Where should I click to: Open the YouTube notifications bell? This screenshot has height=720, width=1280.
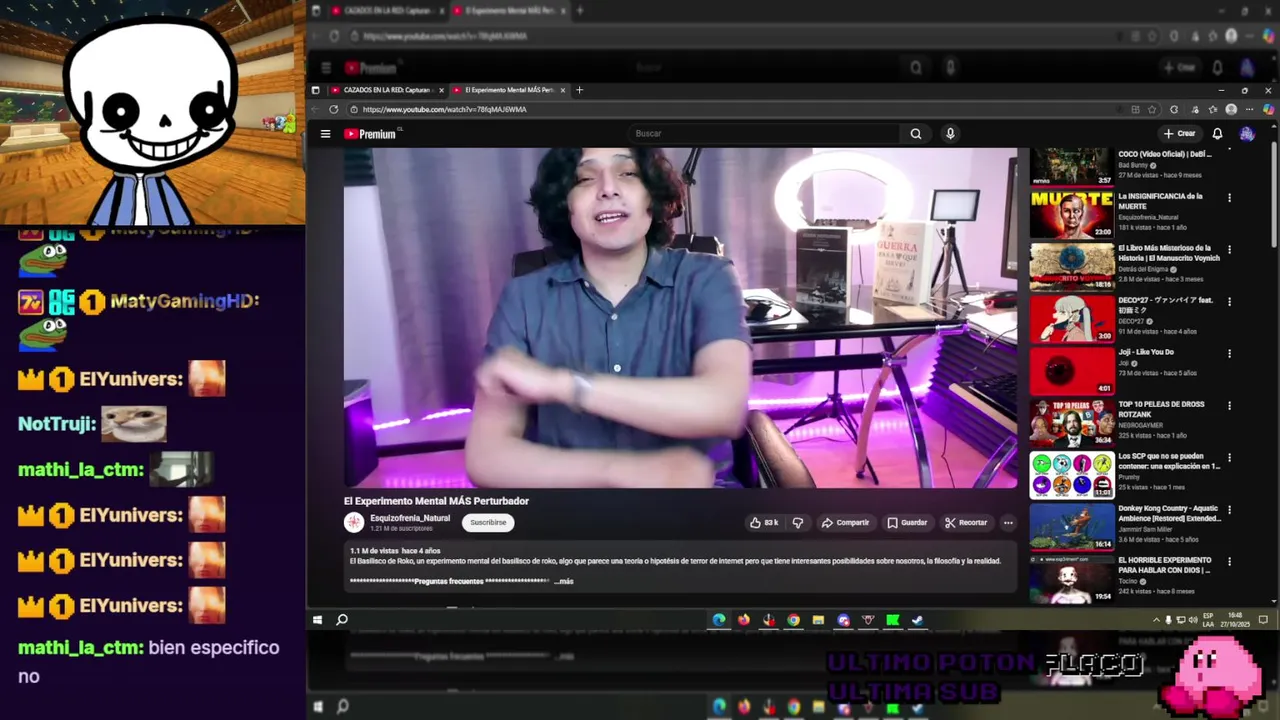1217,133
